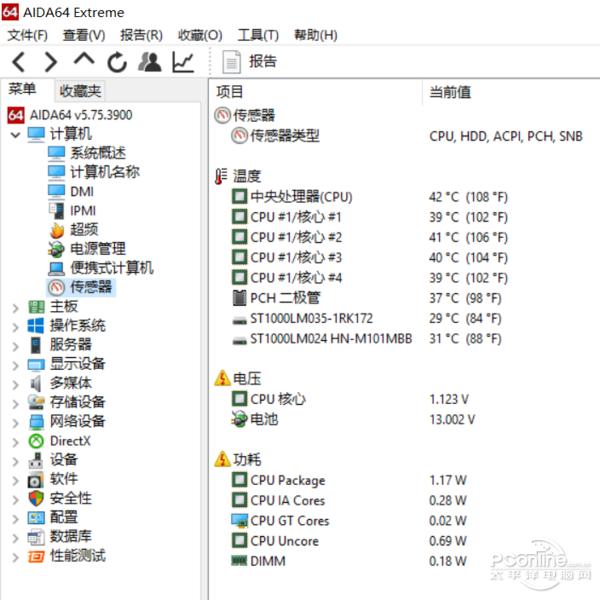Click the Back navigation arrow
600x600 pixels.
click(19, 62)
